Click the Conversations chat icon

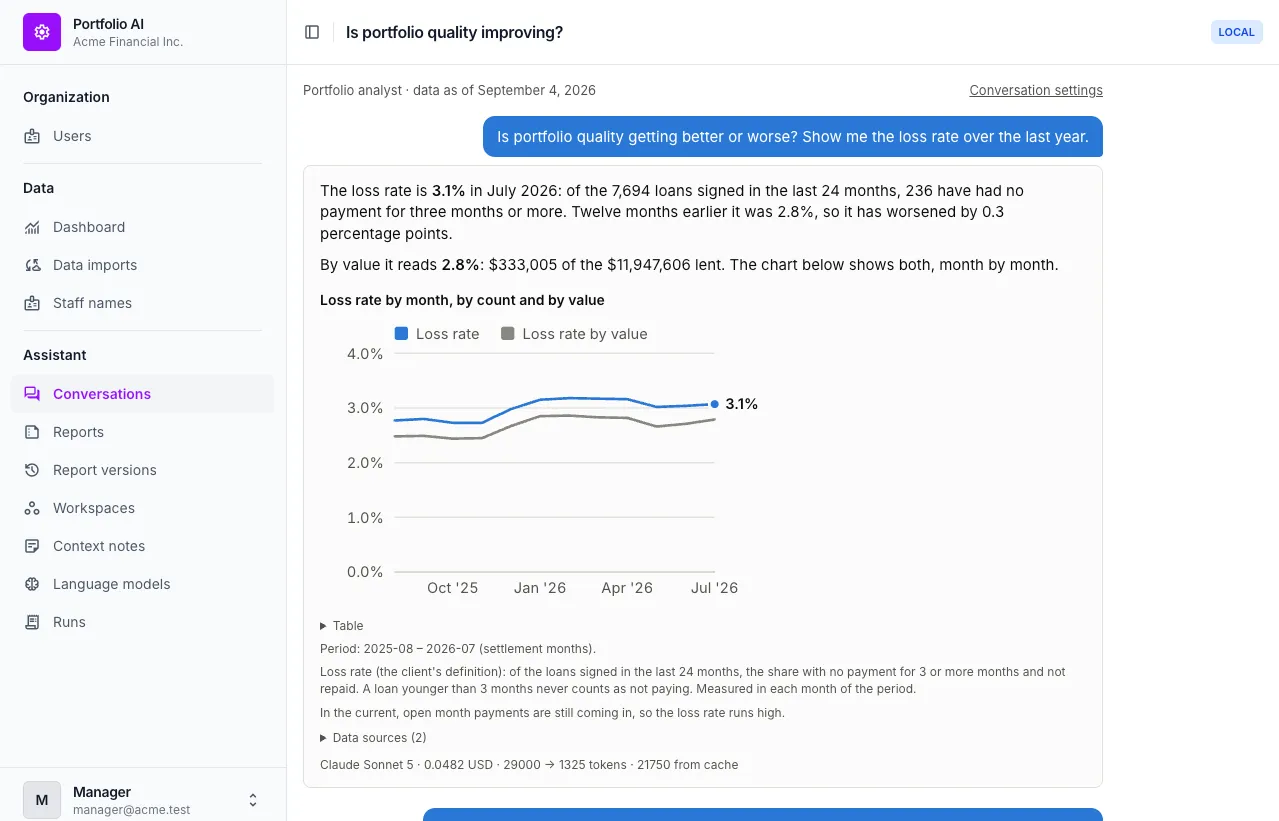[32, 394]
